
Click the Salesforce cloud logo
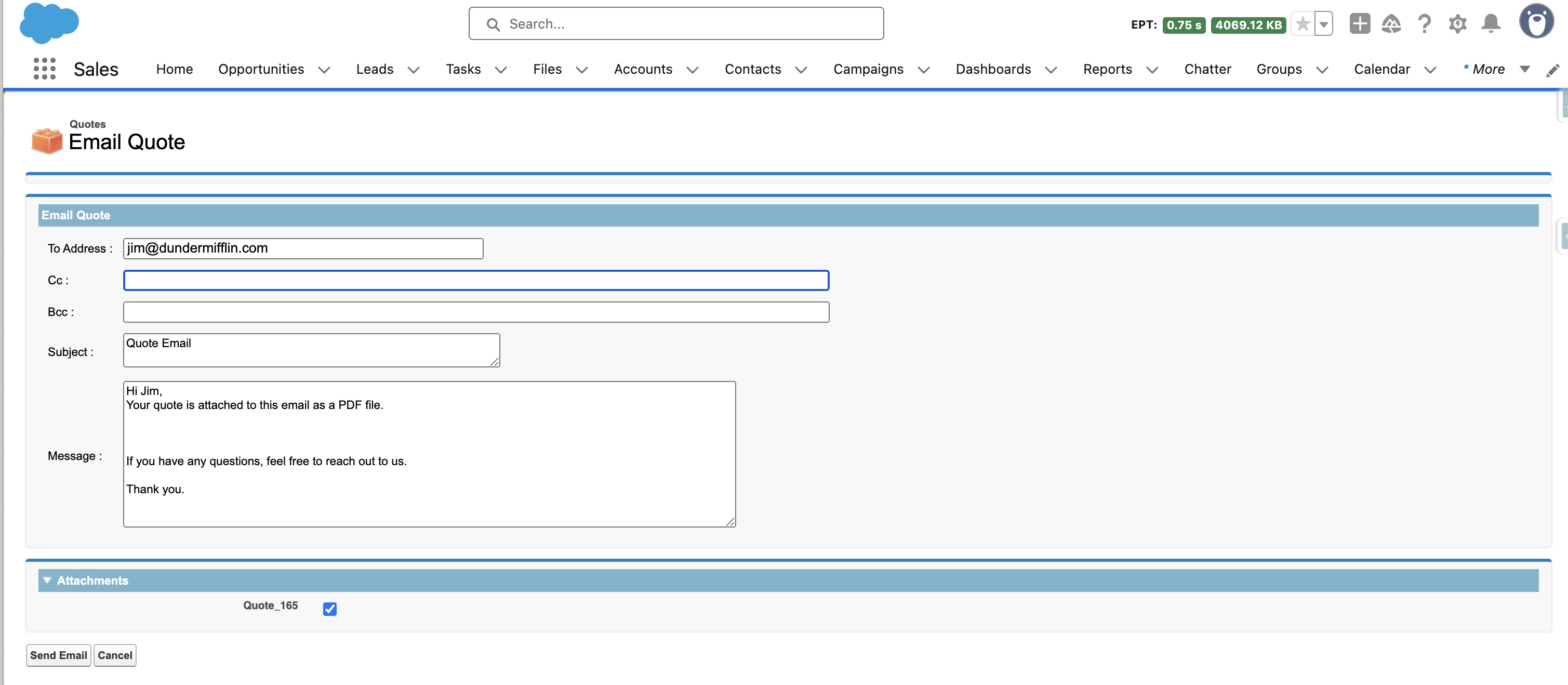point(49,23)
